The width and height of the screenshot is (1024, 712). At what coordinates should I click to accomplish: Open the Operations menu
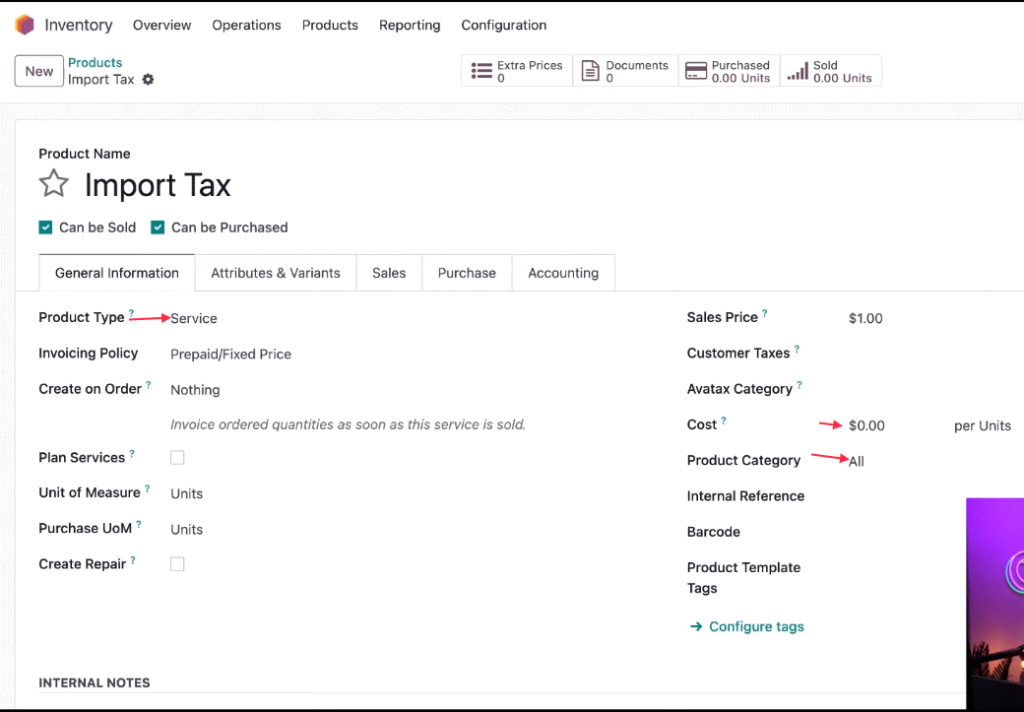(246, 25)
